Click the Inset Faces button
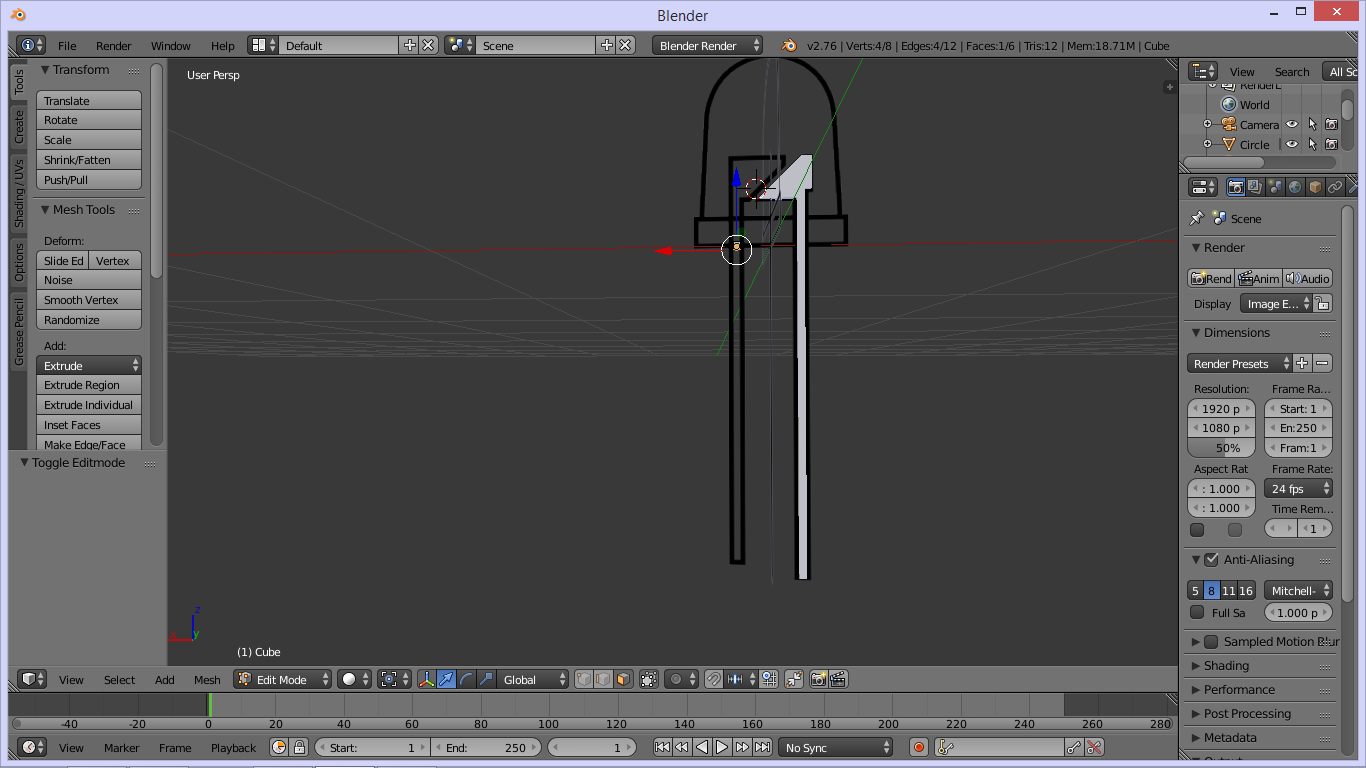This screenshot has width=1366, height=768. click(x=89, y=424)
